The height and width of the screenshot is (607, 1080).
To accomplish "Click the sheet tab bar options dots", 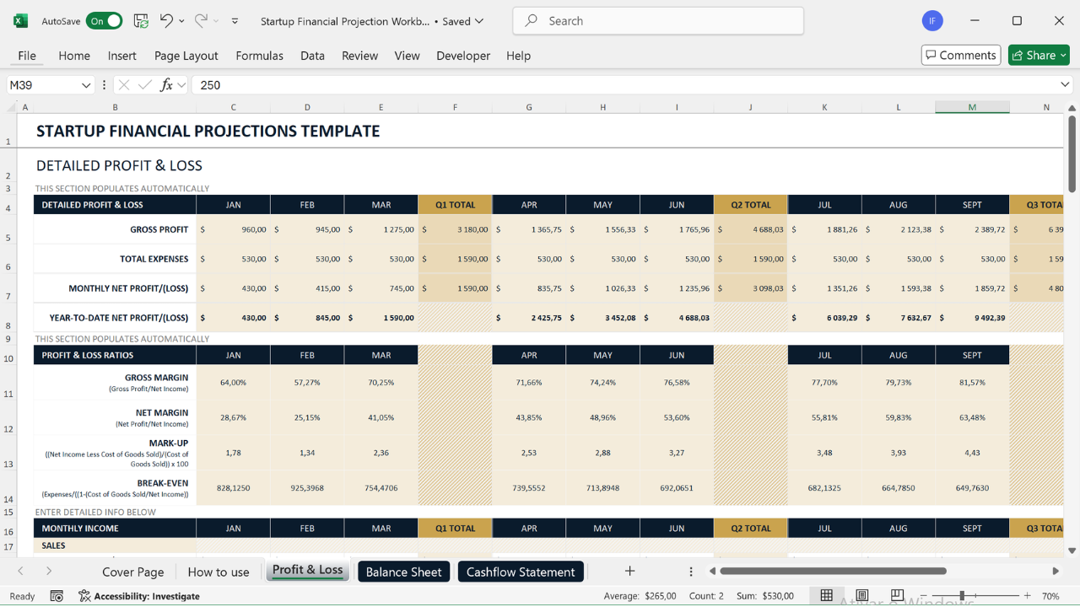I will click(691, 571).
